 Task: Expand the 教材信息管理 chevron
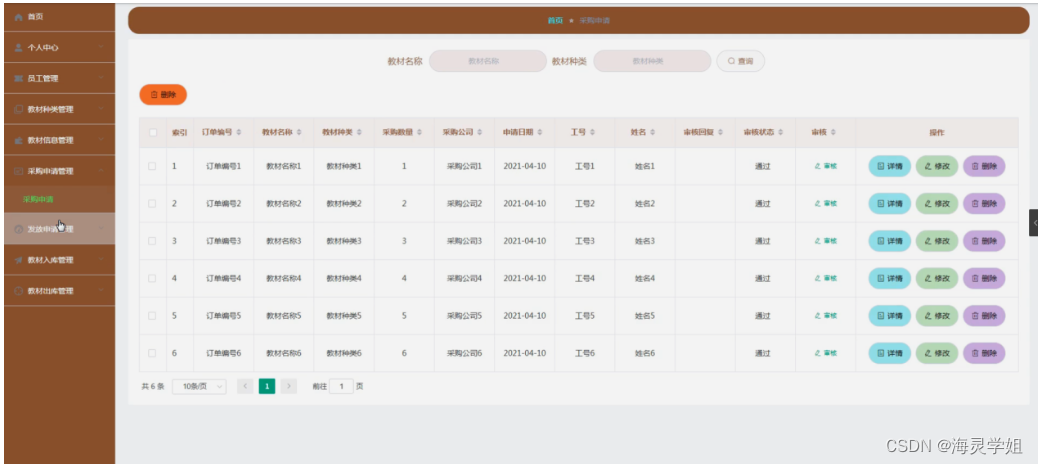(101, 140)
